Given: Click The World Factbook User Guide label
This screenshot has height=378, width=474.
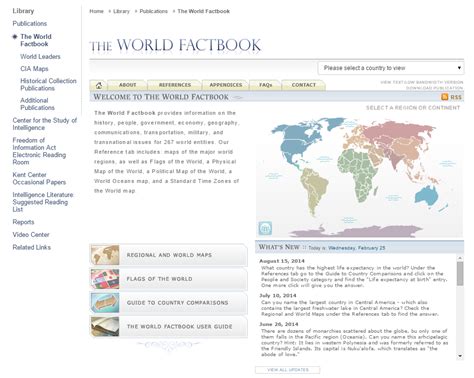Looking at the screenshot, I should [x=179, y=327].
